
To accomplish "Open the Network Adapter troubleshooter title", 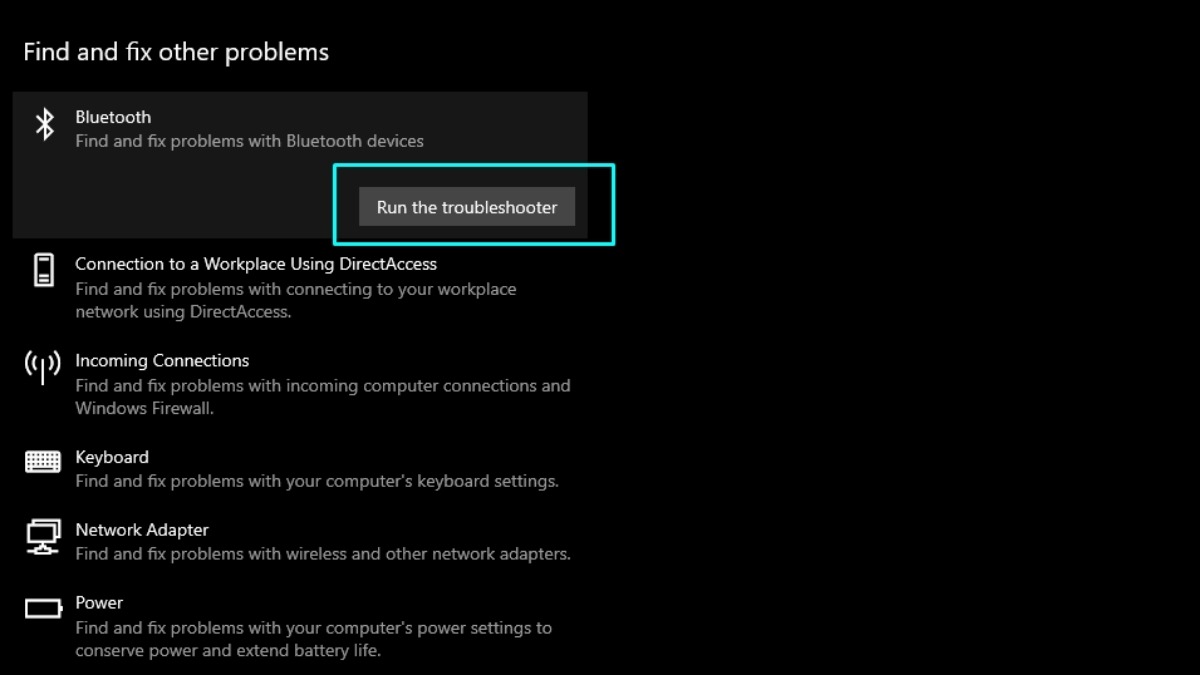I will click(142, 530).
